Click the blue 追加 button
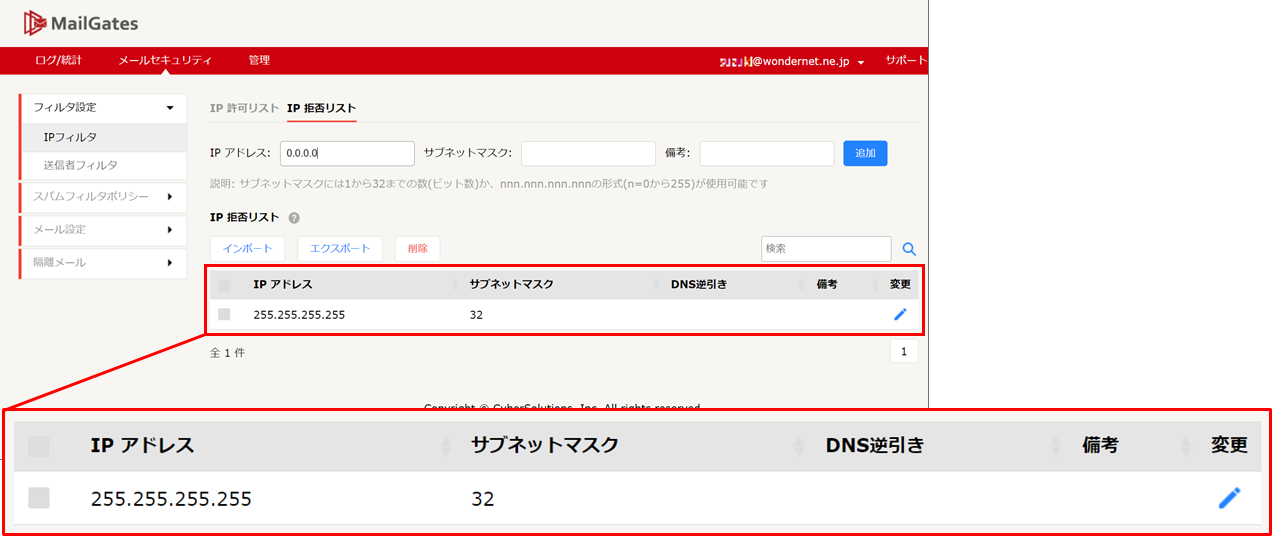This screenshot has width=1276, height=539. 865,153
